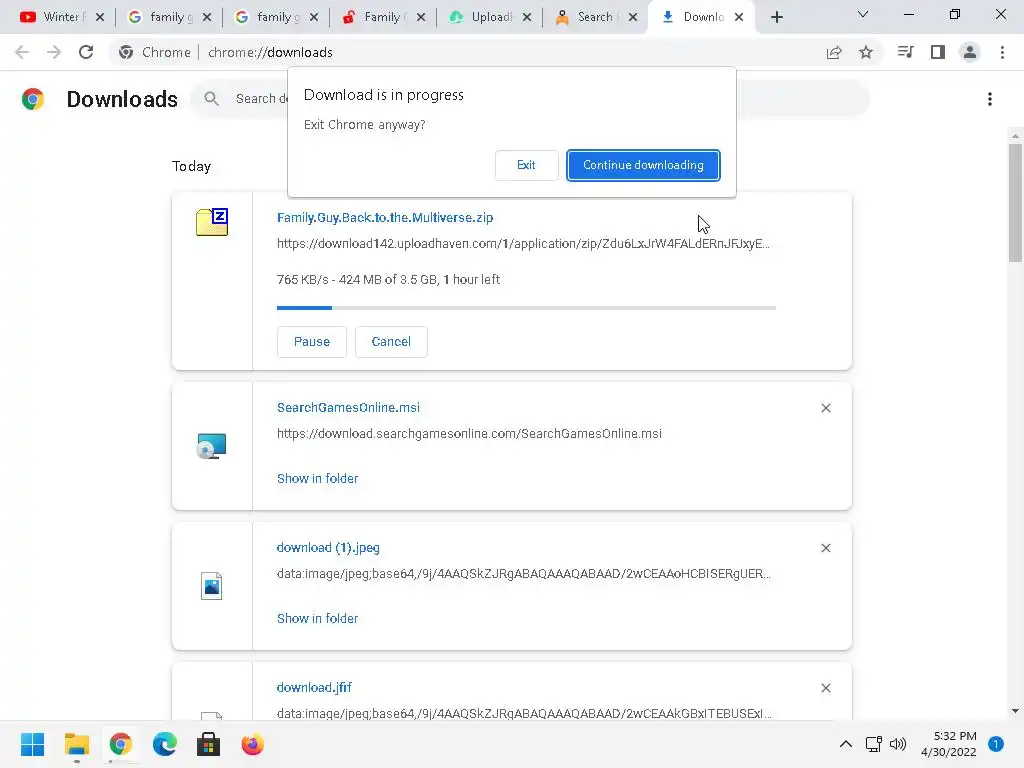Cancel the Family Guy zip download
1024x768 pixels.
pyautogui.click(x=391, y=342)
